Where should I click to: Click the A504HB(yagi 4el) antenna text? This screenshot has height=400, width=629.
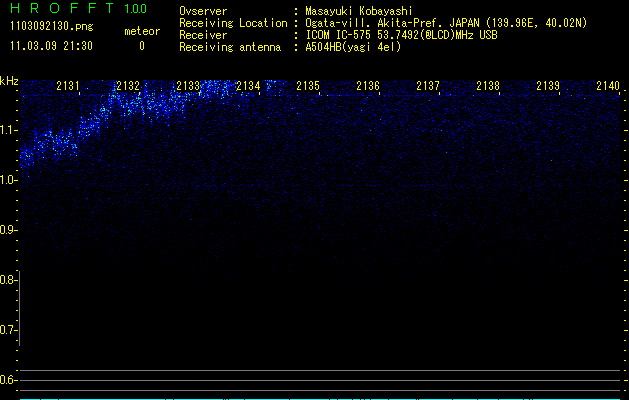(x=353, y=47)
